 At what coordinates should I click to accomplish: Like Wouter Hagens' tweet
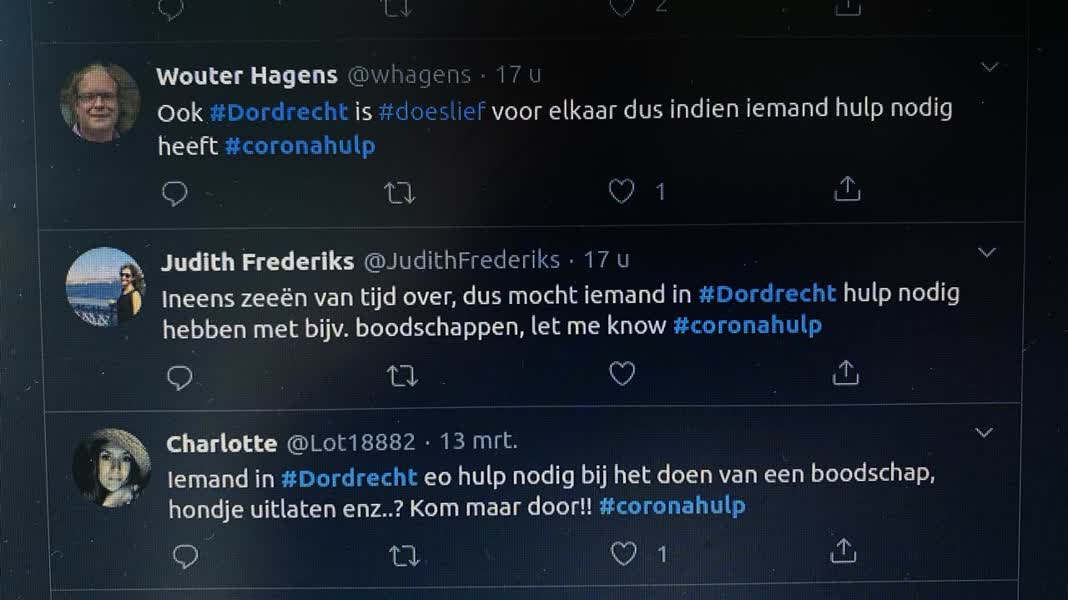point(622,191)
